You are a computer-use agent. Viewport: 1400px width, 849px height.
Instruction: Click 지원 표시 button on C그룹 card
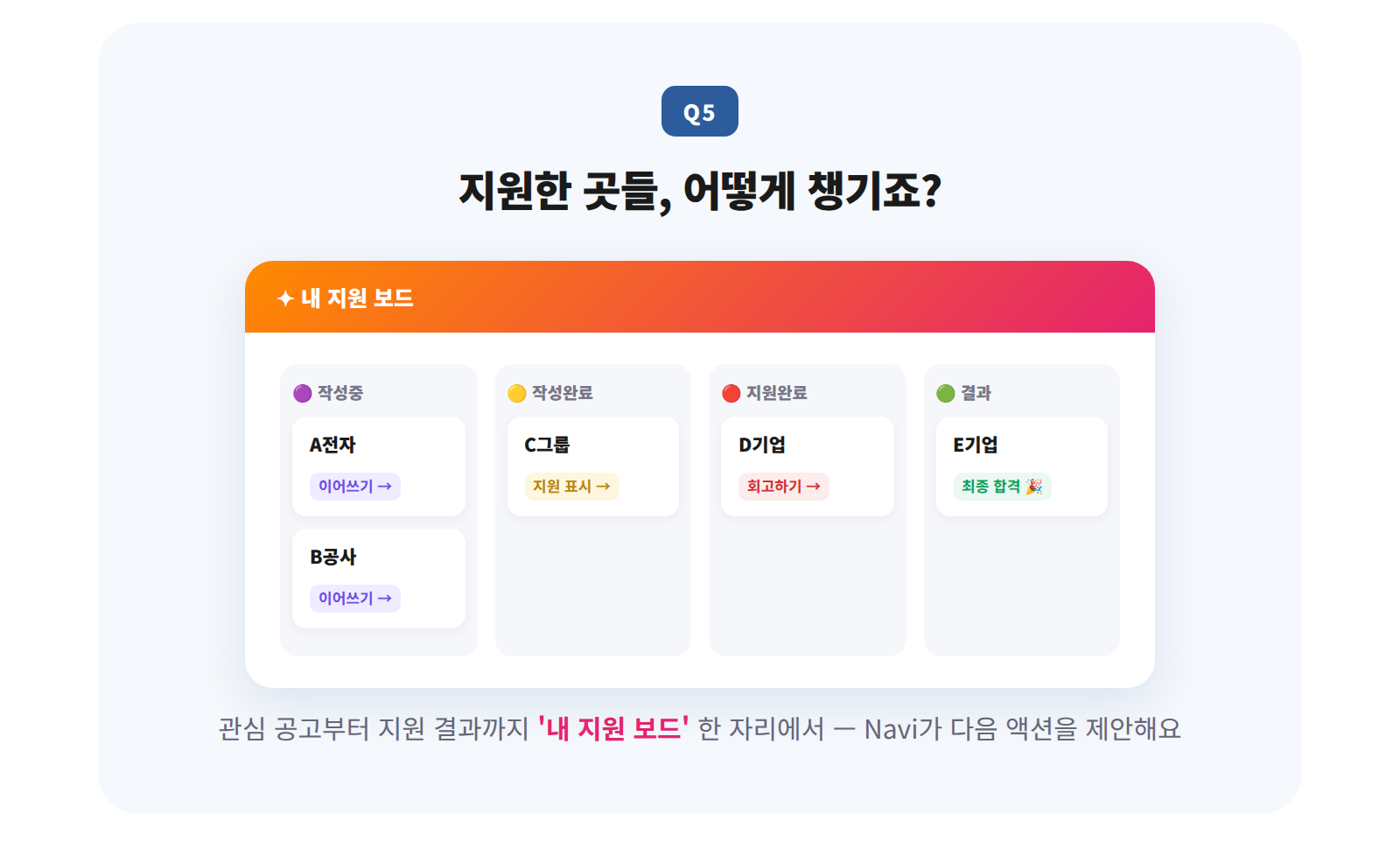(572, 486)
